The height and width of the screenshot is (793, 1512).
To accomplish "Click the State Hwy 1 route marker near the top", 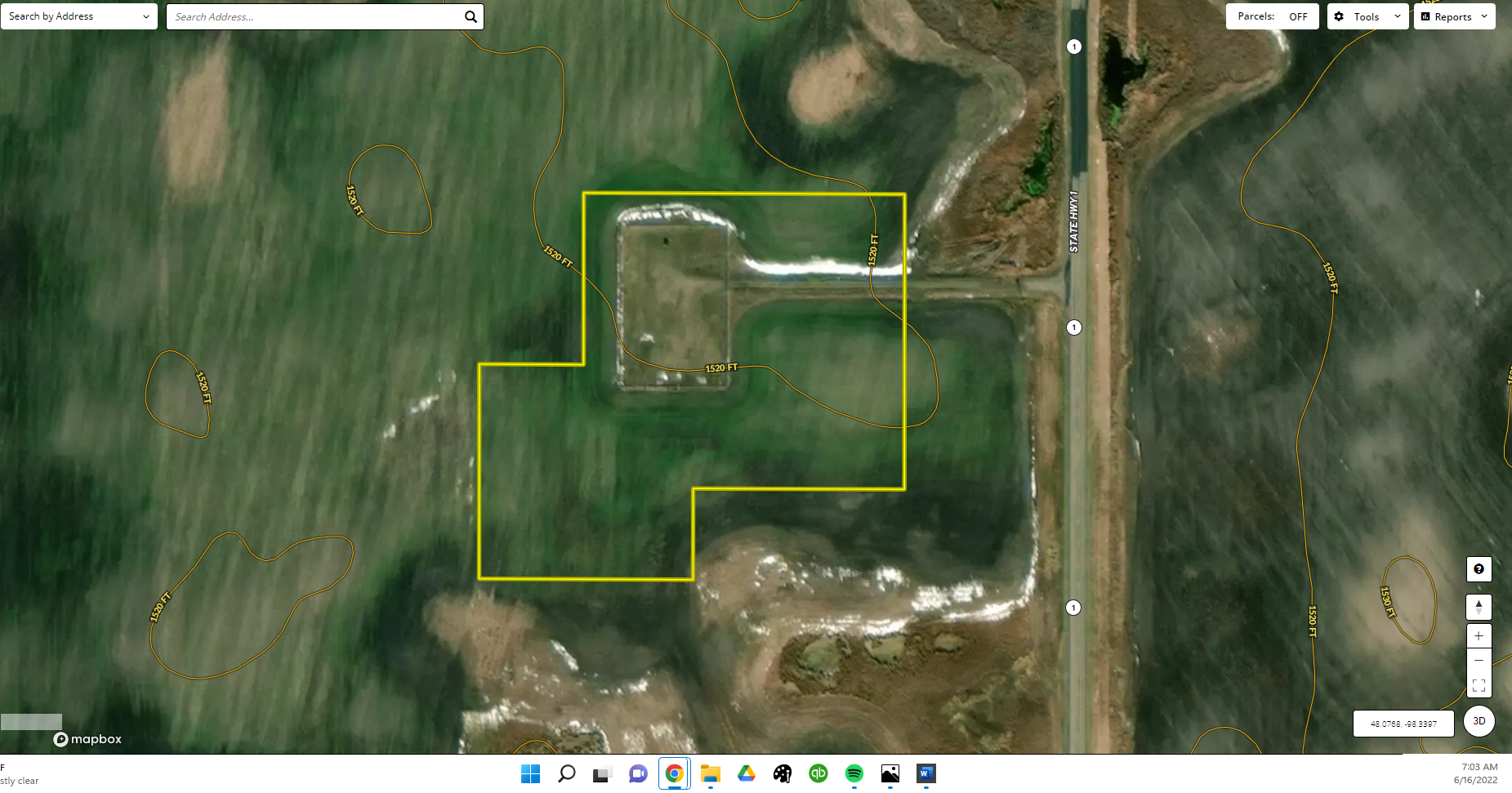I will tap(1074, 47).
